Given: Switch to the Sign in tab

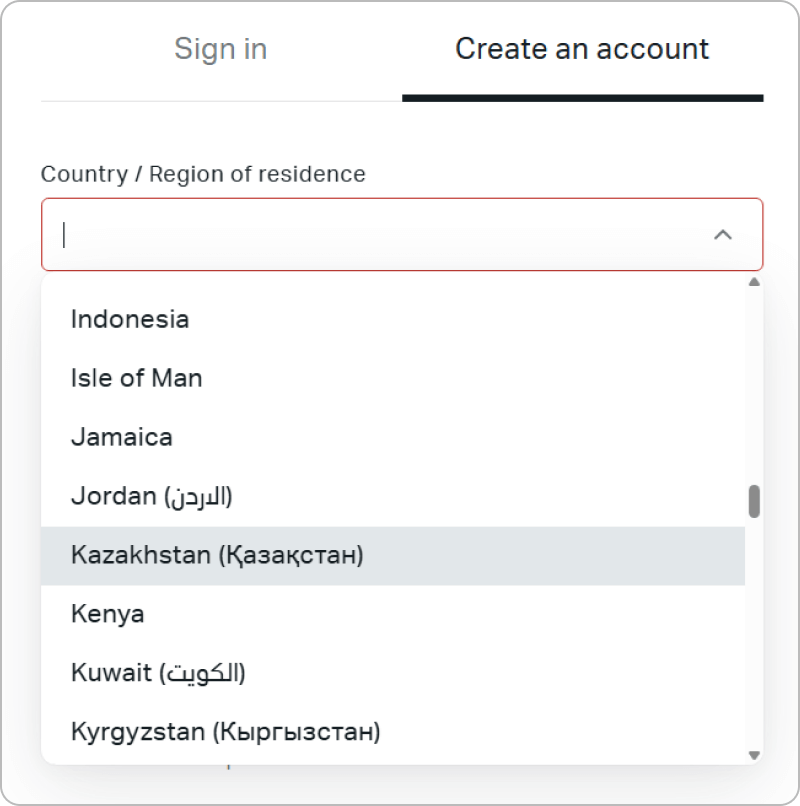Looking at the screenshot, I should [x=220, y=49].
